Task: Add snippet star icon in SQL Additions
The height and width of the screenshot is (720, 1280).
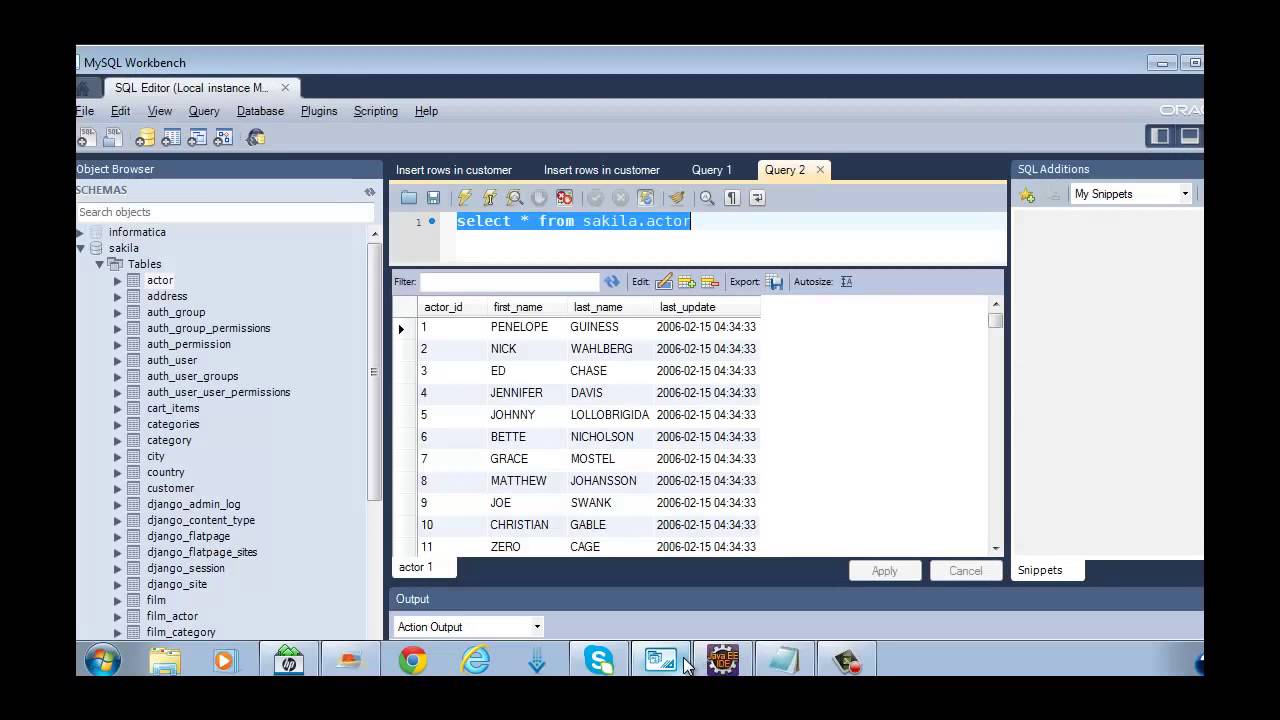Action: tap(1027, 195)
